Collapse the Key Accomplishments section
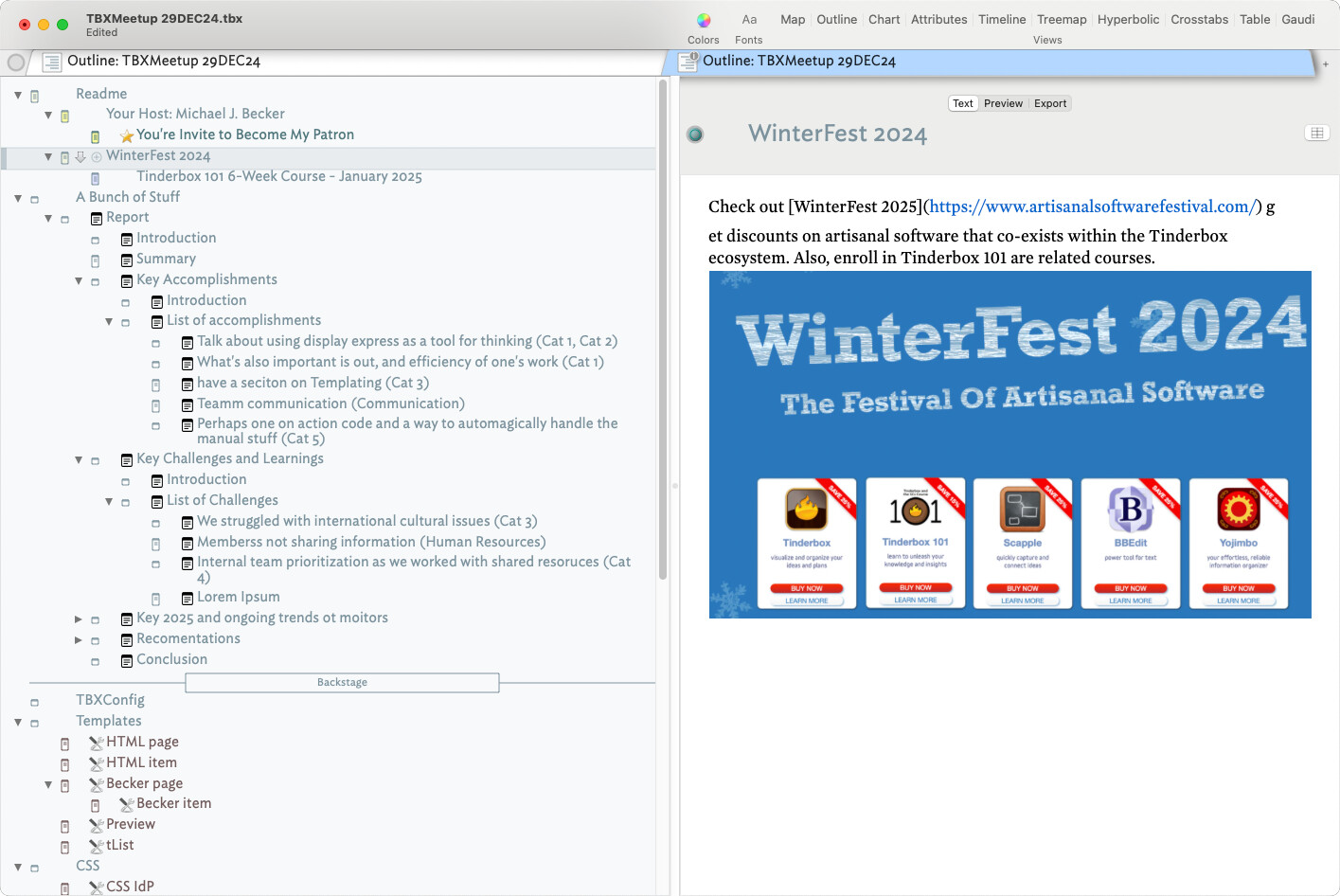Screen dimensions: 1340x896 coord(79,281)
